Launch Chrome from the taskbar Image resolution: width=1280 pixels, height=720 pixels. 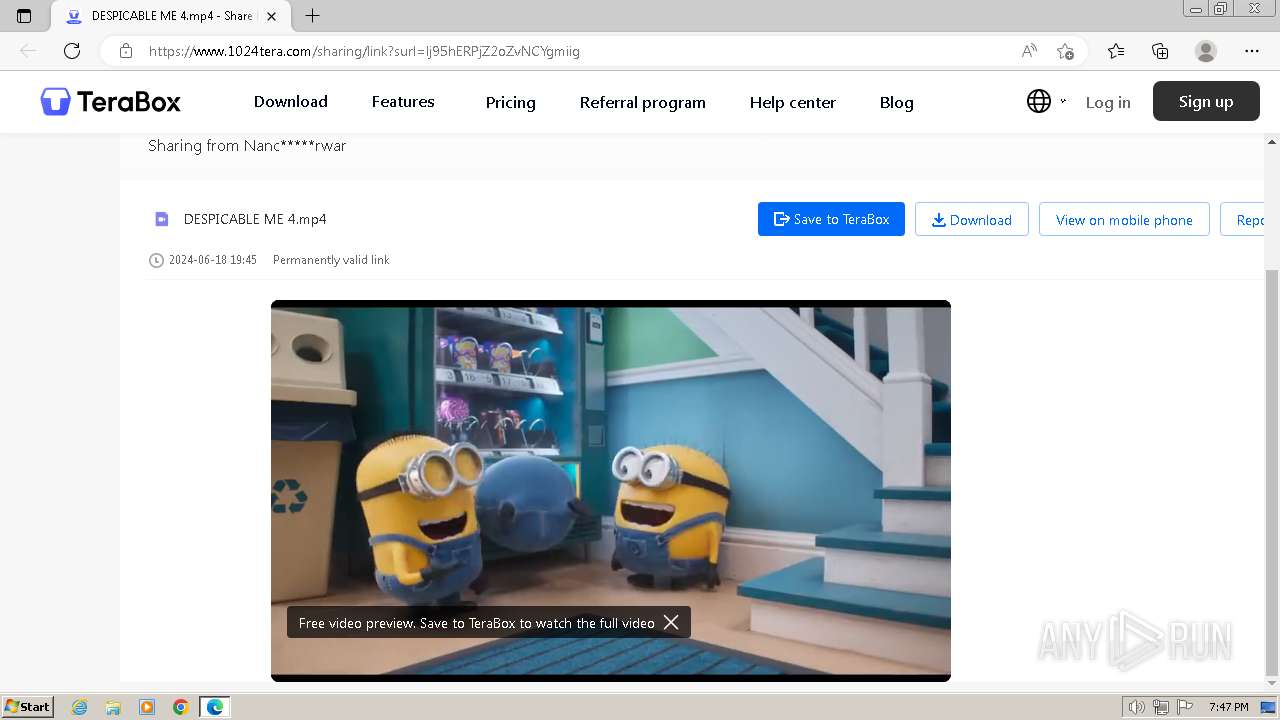[x=181, y=707]
